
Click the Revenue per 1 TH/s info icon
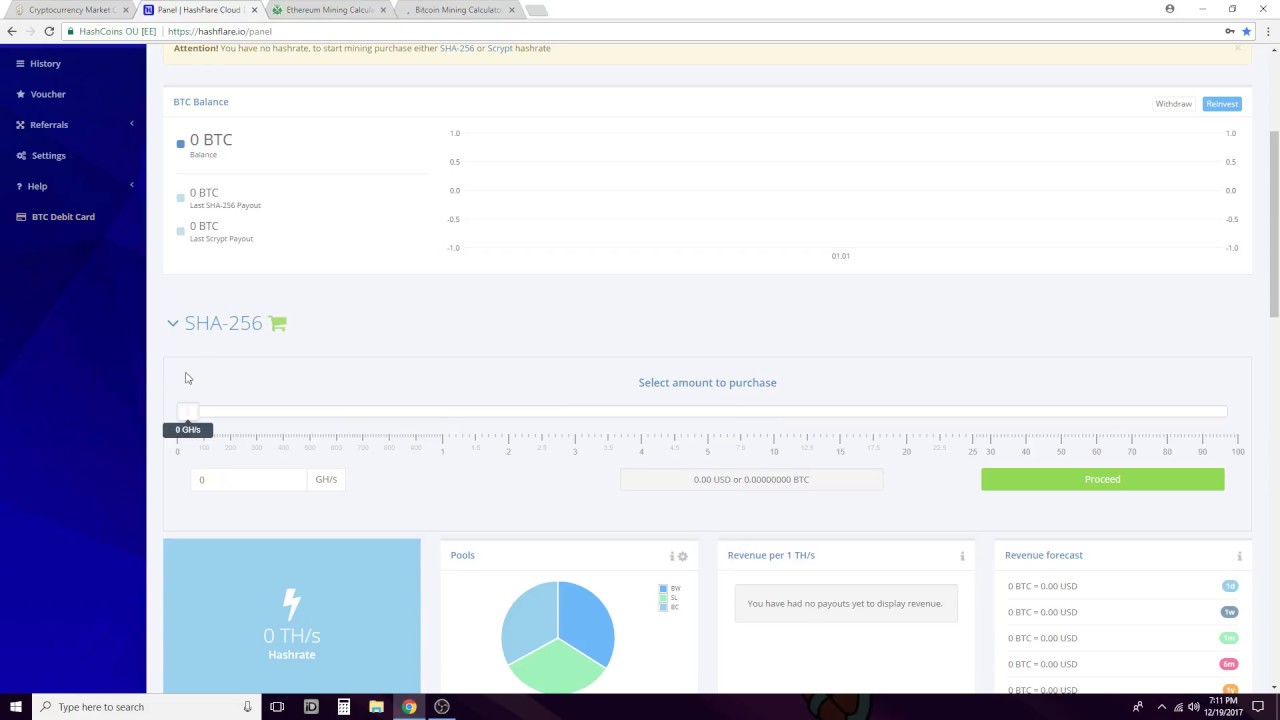pos(962,556)
